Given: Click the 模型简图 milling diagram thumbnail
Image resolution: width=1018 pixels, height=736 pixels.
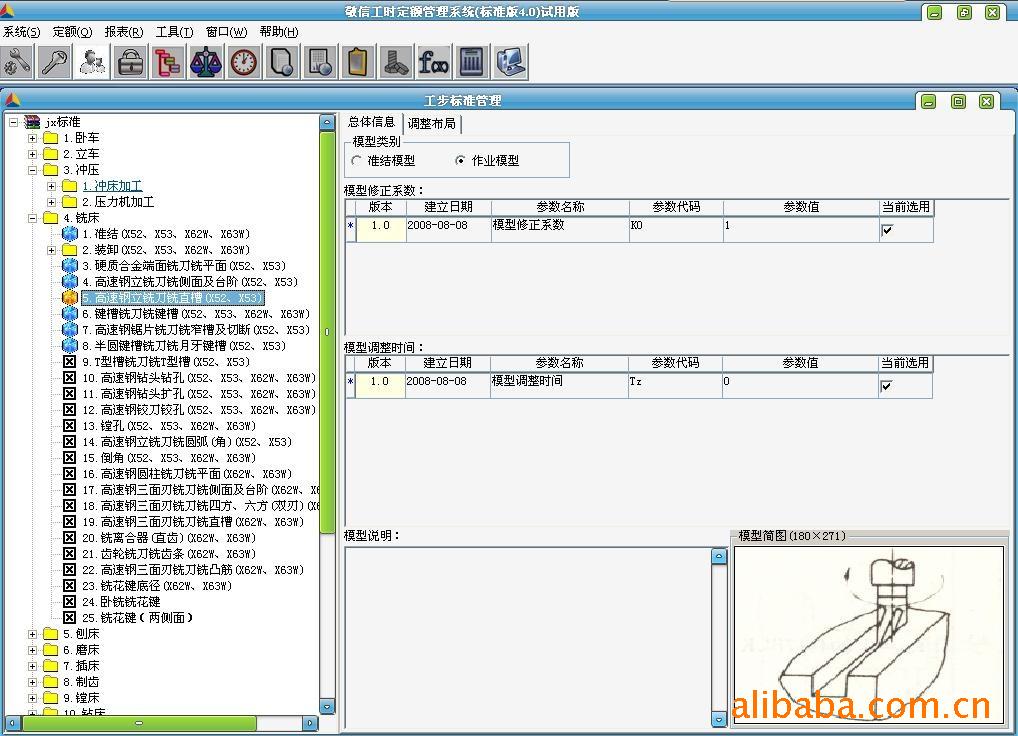Looking at the screenshot, I should tap(869, 635).
